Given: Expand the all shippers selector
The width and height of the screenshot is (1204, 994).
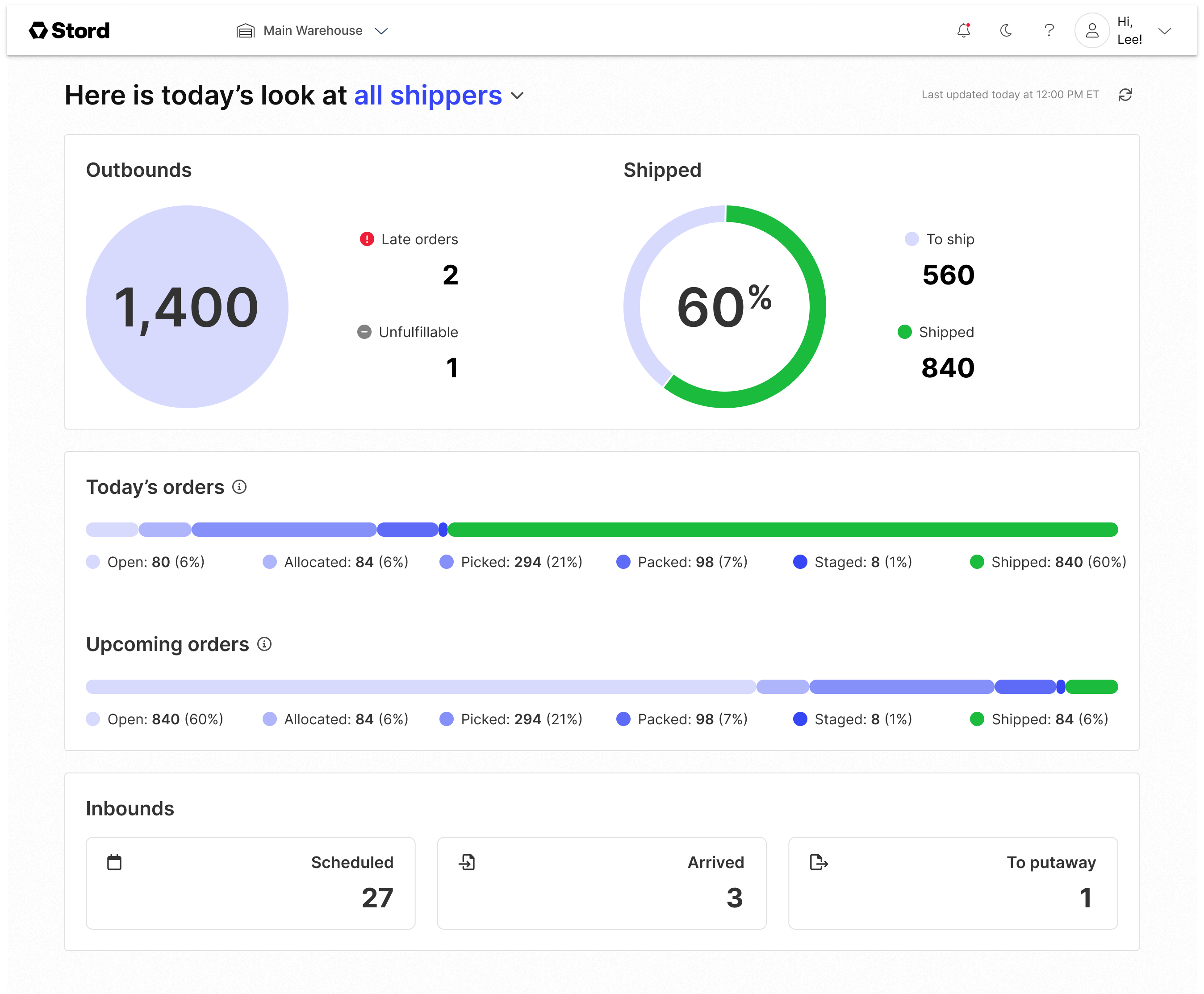Looking at the screenshot, I should (517, 96).
